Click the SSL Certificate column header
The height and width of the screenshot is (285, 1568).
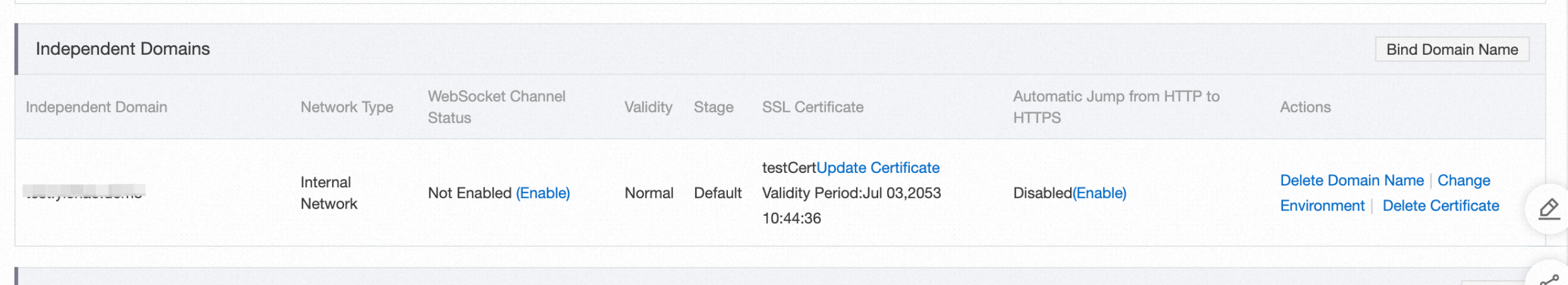(812, 107)
